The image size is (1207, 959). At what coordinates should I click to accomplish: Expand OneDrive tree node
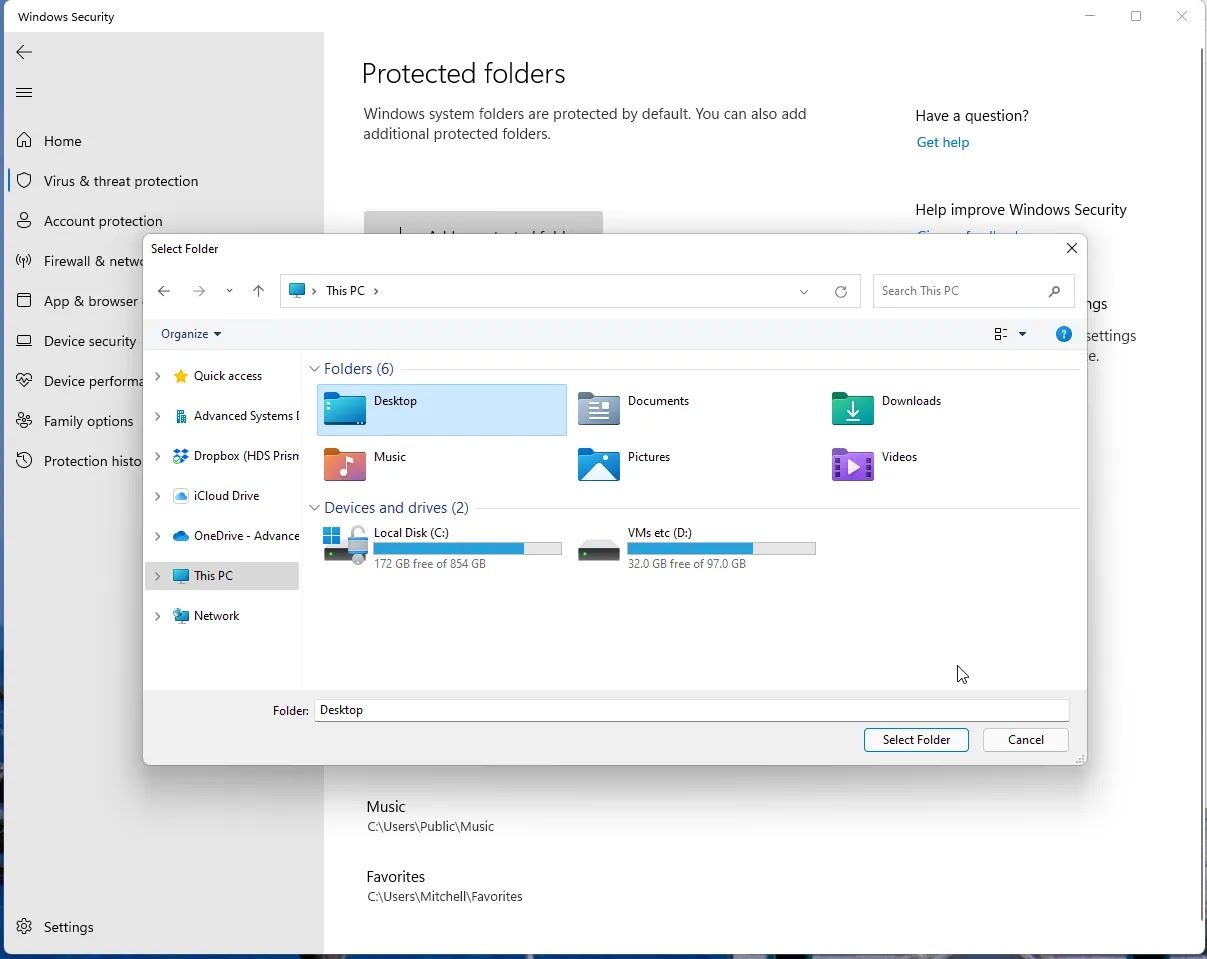(x=157, y=536)
